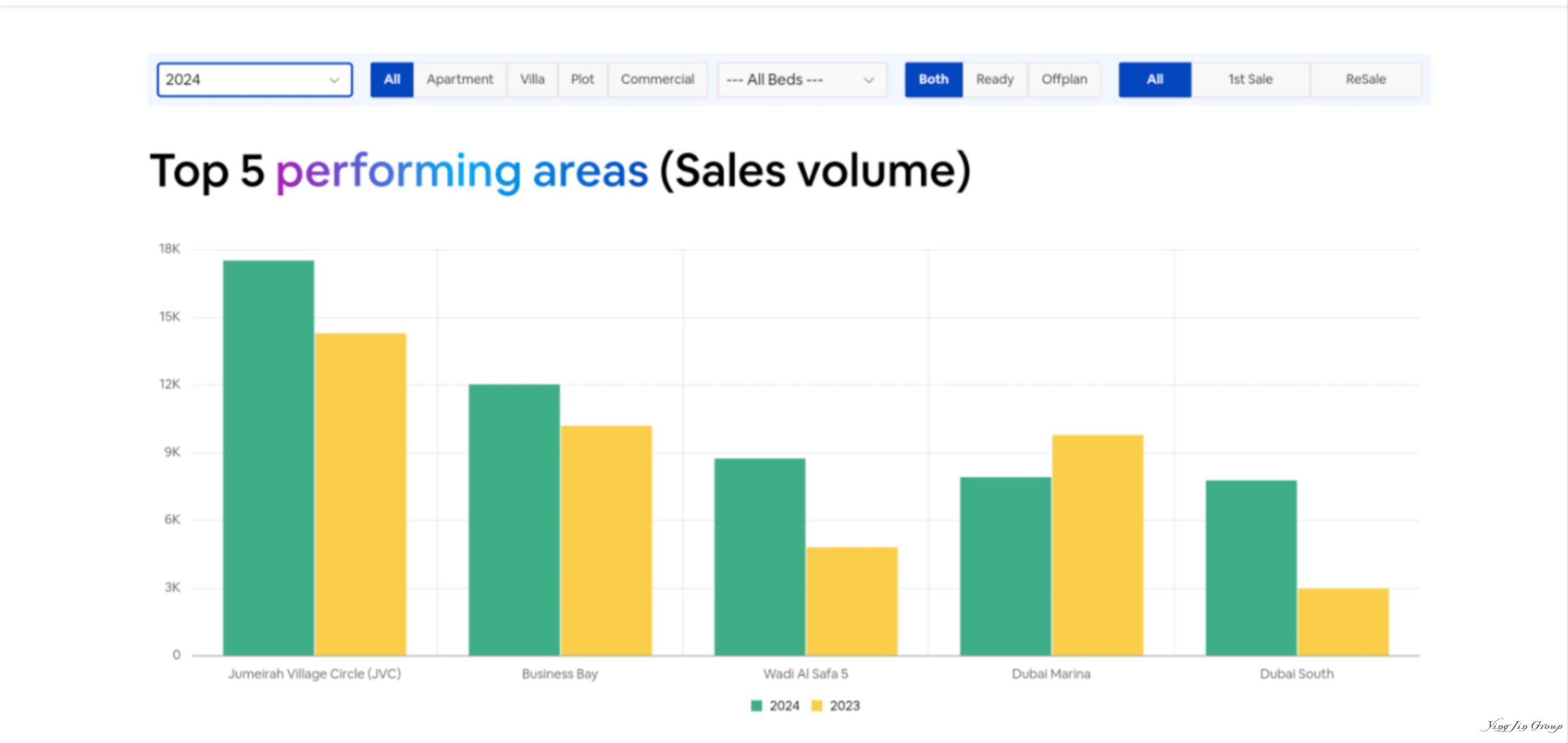1568x743 pixels.
Task: Open the 2024 year dropdown
Action: click(254, 79)
